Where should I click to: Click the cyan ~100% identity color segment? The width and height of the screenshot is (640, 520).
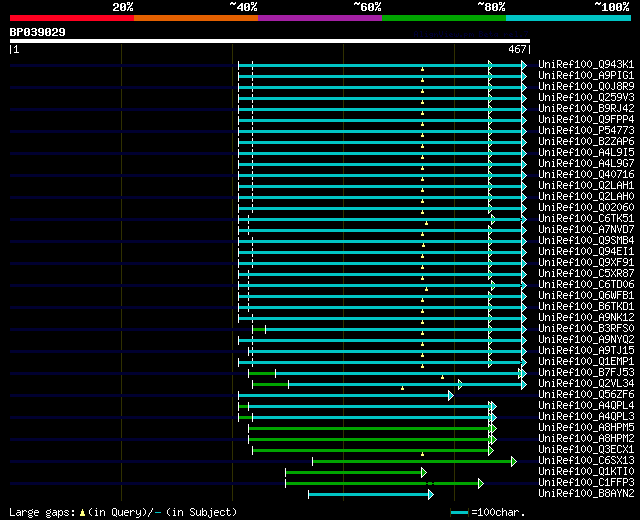[x=569, y=18]
